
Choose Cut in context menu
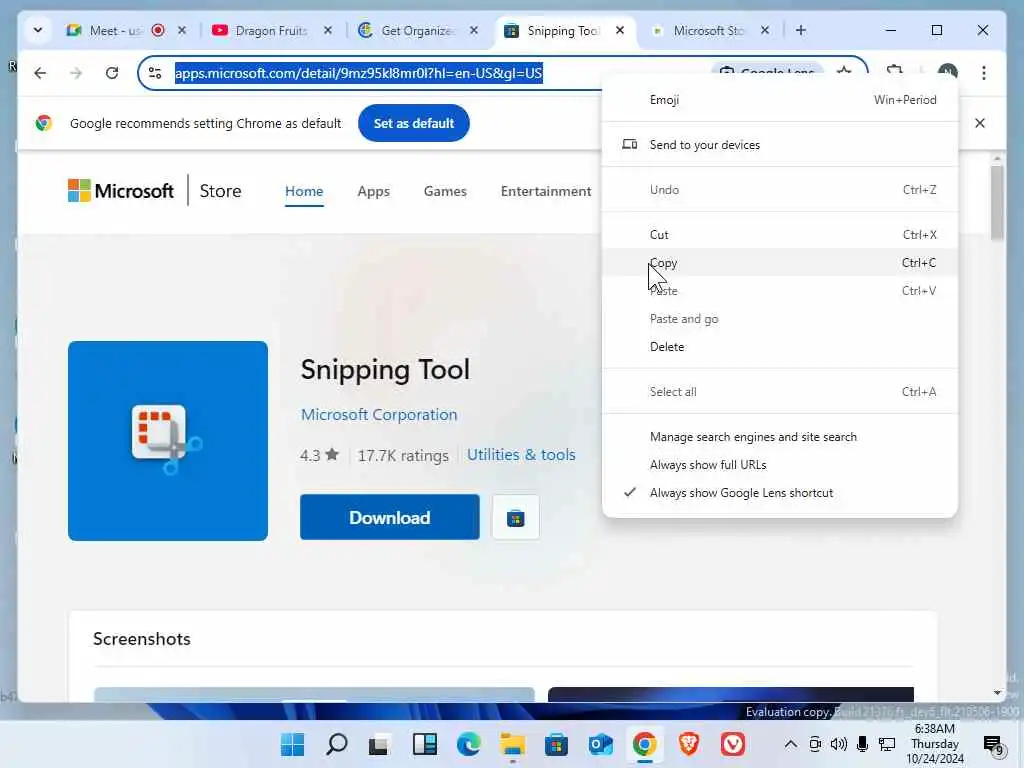click(780, 234)
